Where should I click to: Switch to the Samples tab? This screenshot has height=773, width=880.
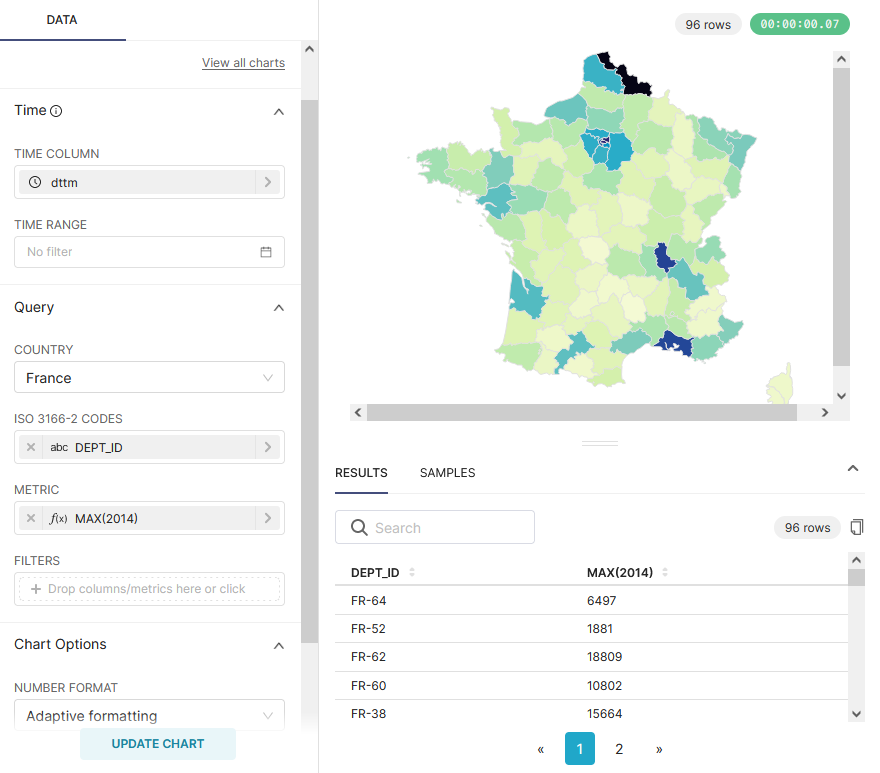click(447, 473)
